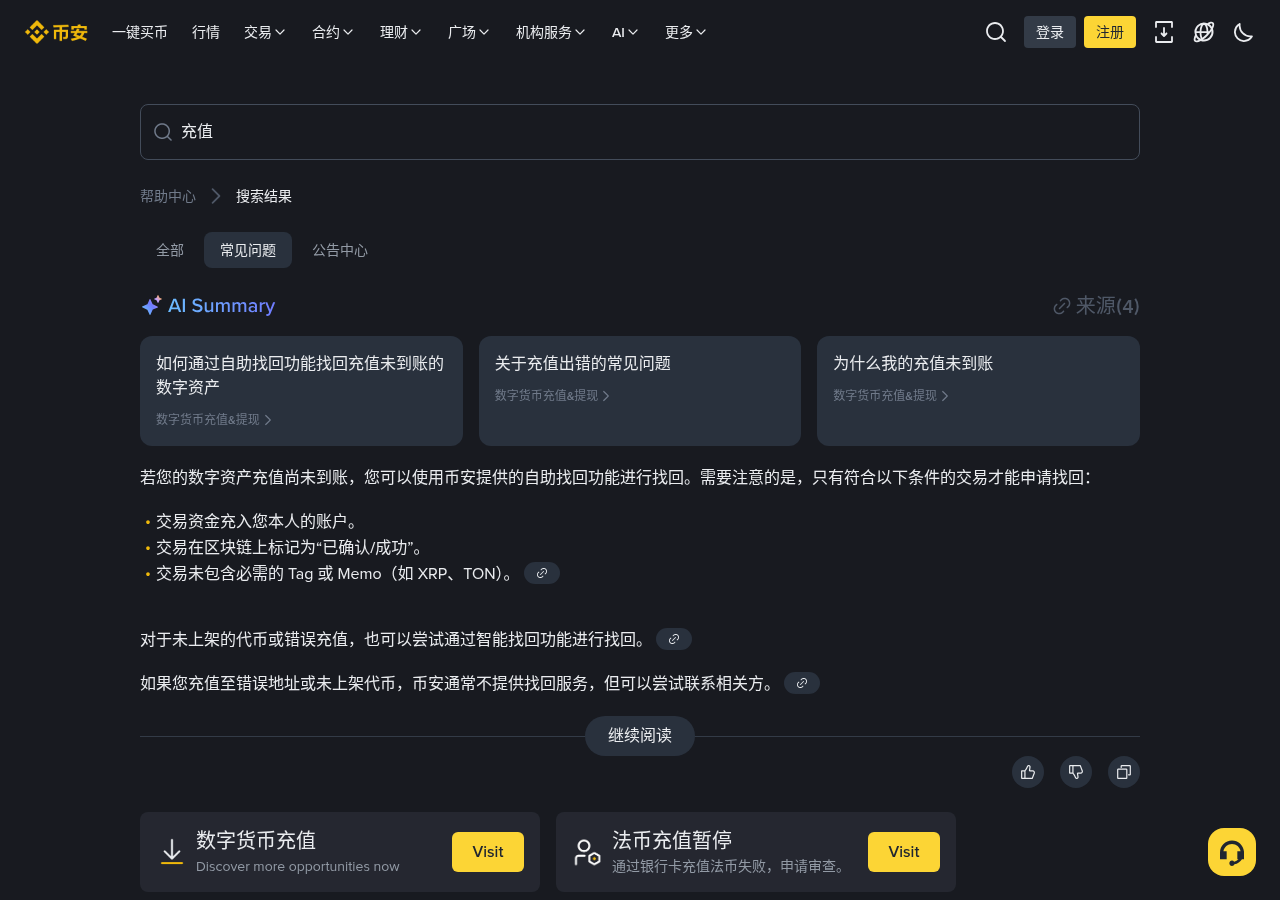Expand the 更多 dropdown menu
The width and height of the screenshot is (1280, 900).
pyautogui.click(x=686, y=32)
